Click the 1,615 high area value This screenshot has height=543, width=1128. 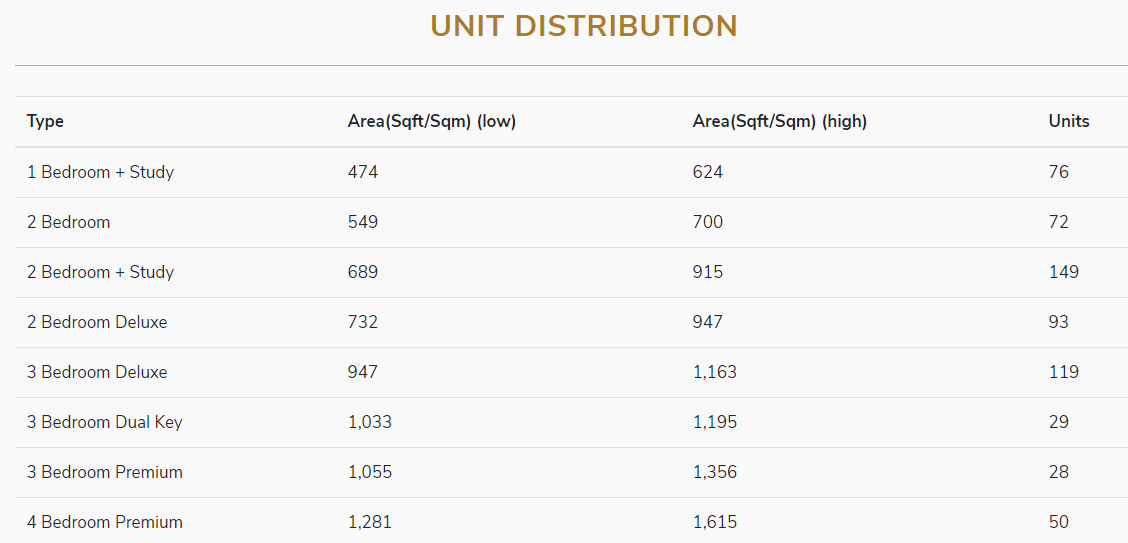click(714, 522)
